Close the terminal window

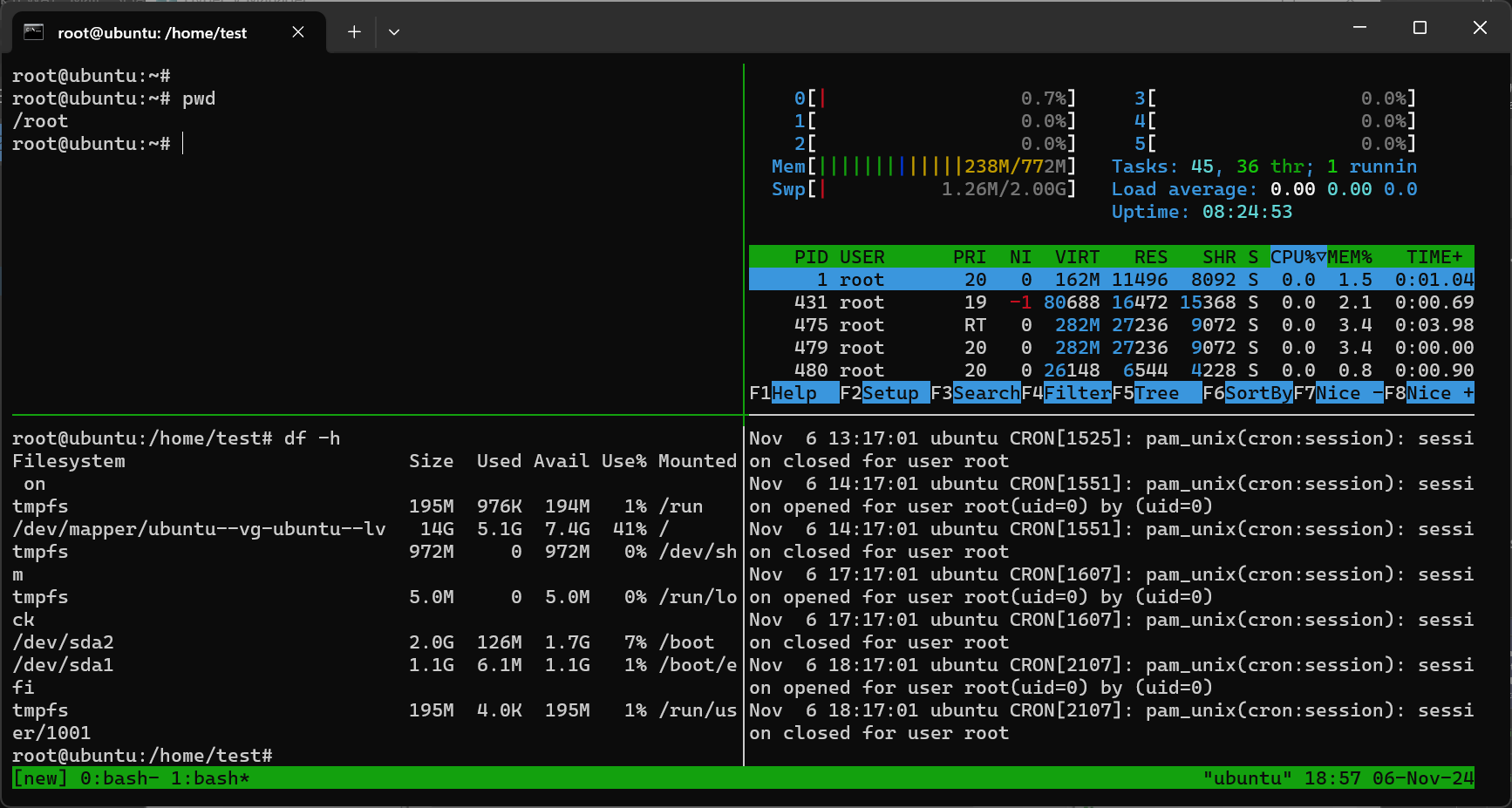[x=1480, y=28]
